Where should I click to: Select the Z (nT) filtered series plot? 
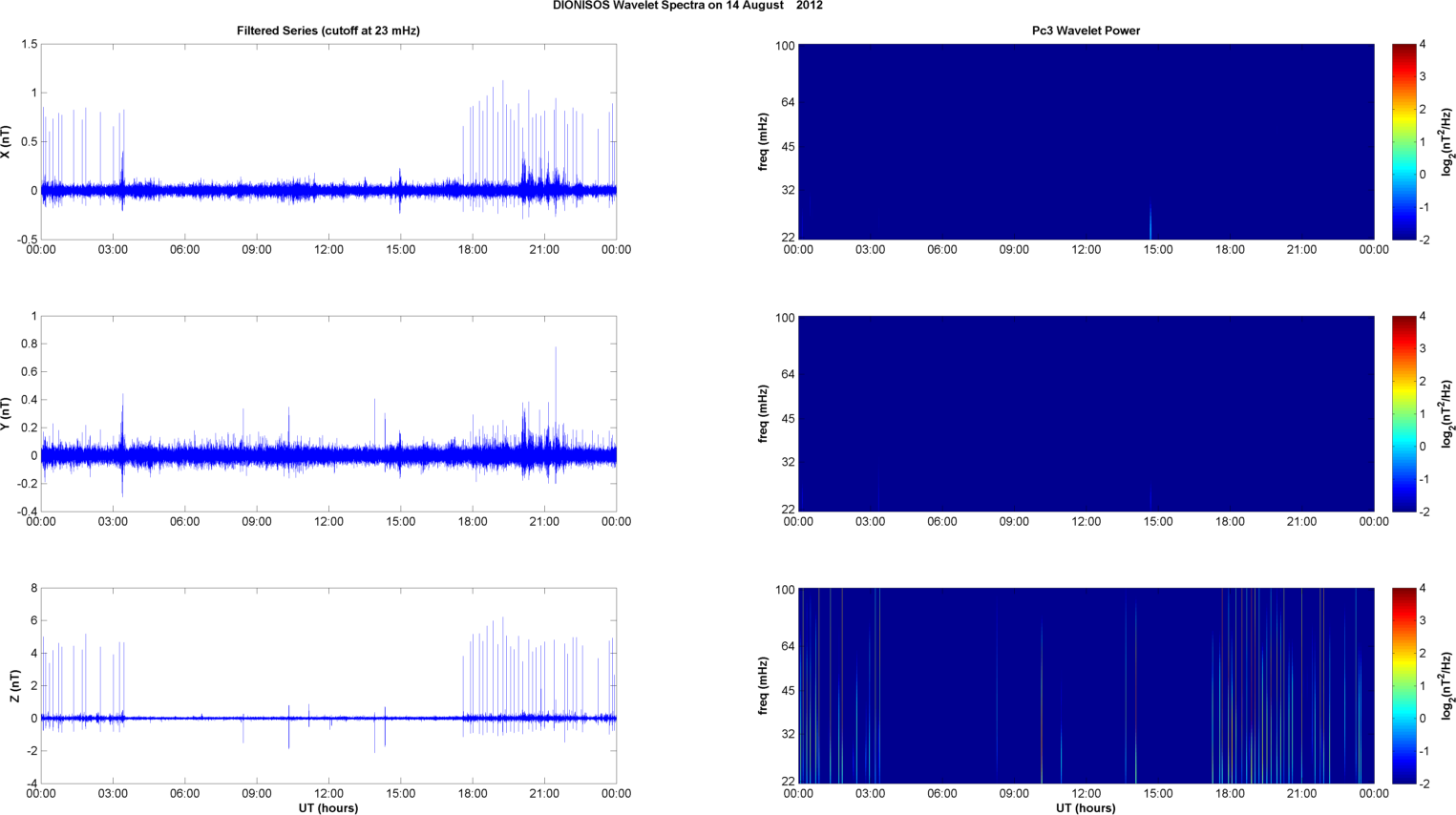pos(328,685)
